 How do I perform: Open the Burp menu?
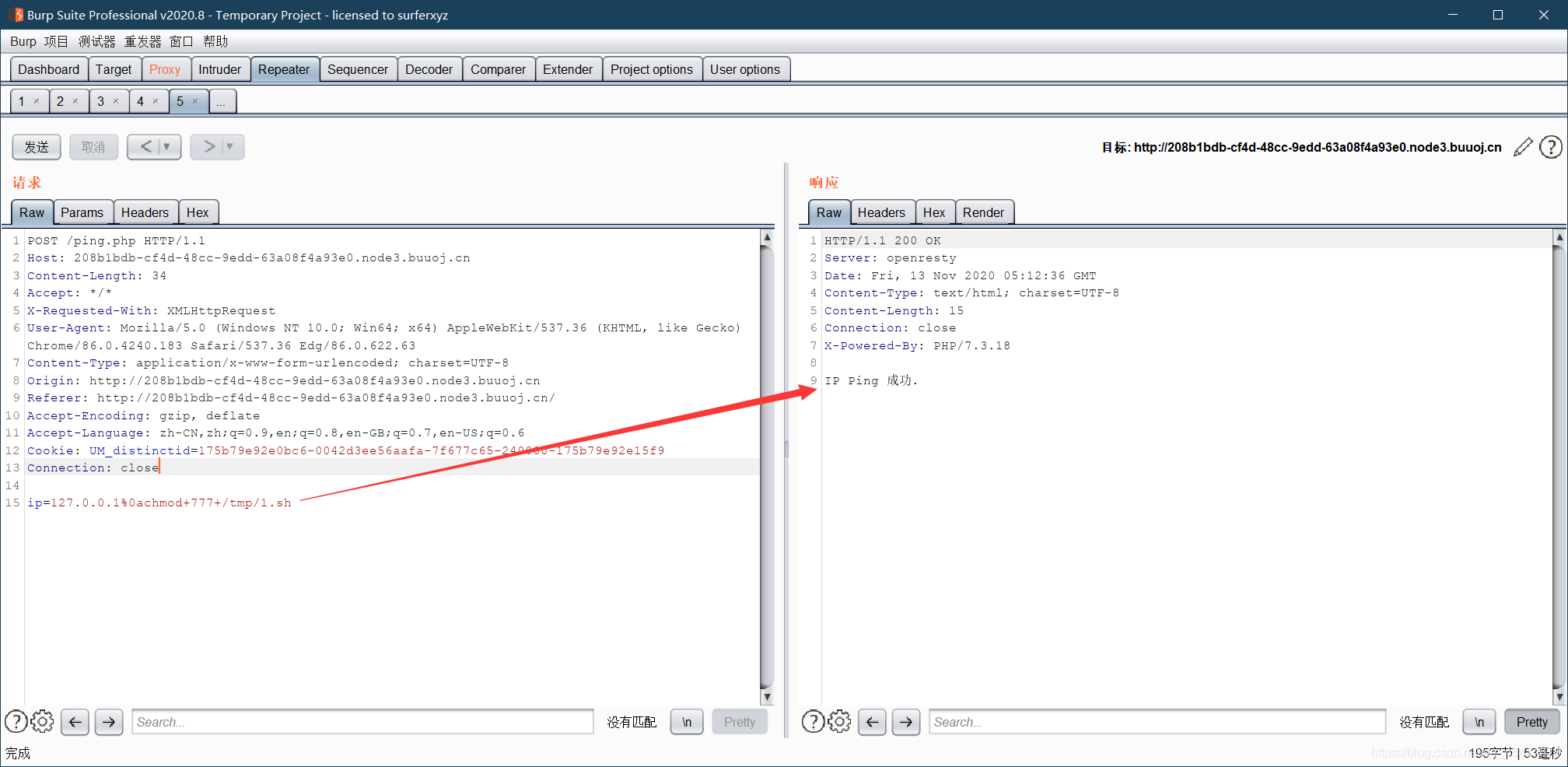pos(23,41)
